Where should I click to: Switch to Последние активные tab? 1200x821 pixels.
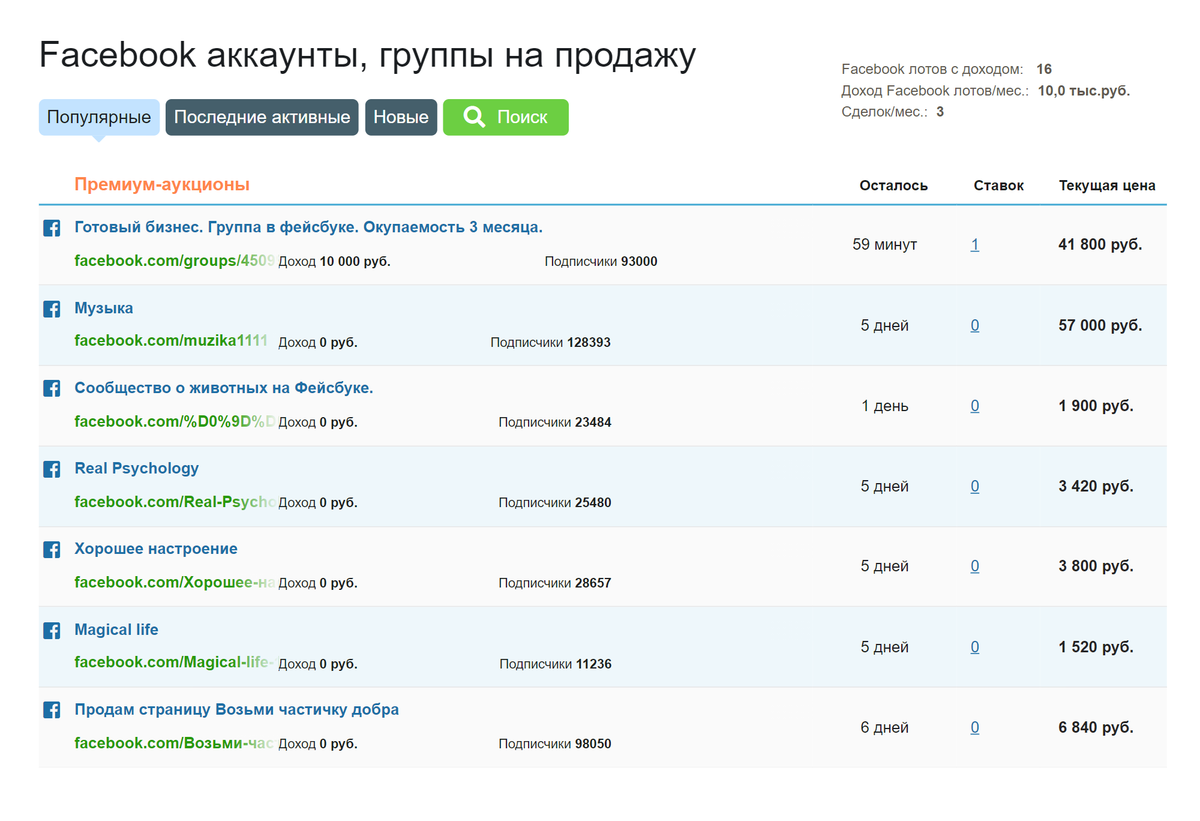pyautogui.click(x=262, y=117)
